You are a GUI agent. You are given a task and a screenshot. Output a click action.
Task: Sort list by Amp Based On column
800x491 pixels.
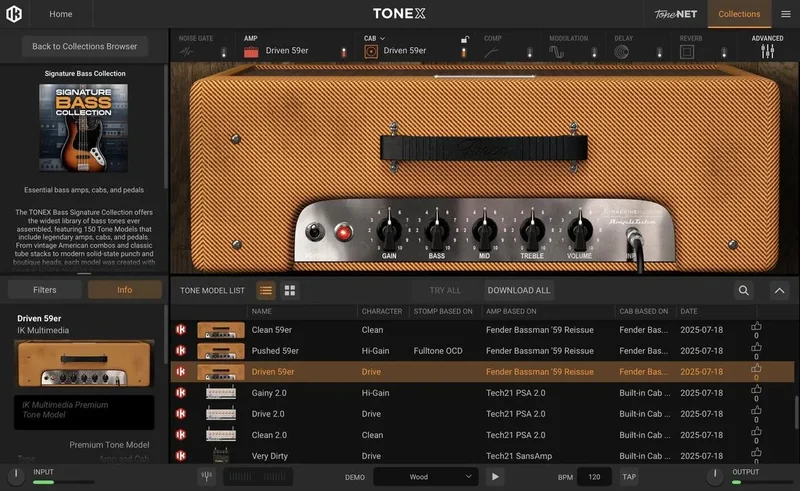[511, 311]
